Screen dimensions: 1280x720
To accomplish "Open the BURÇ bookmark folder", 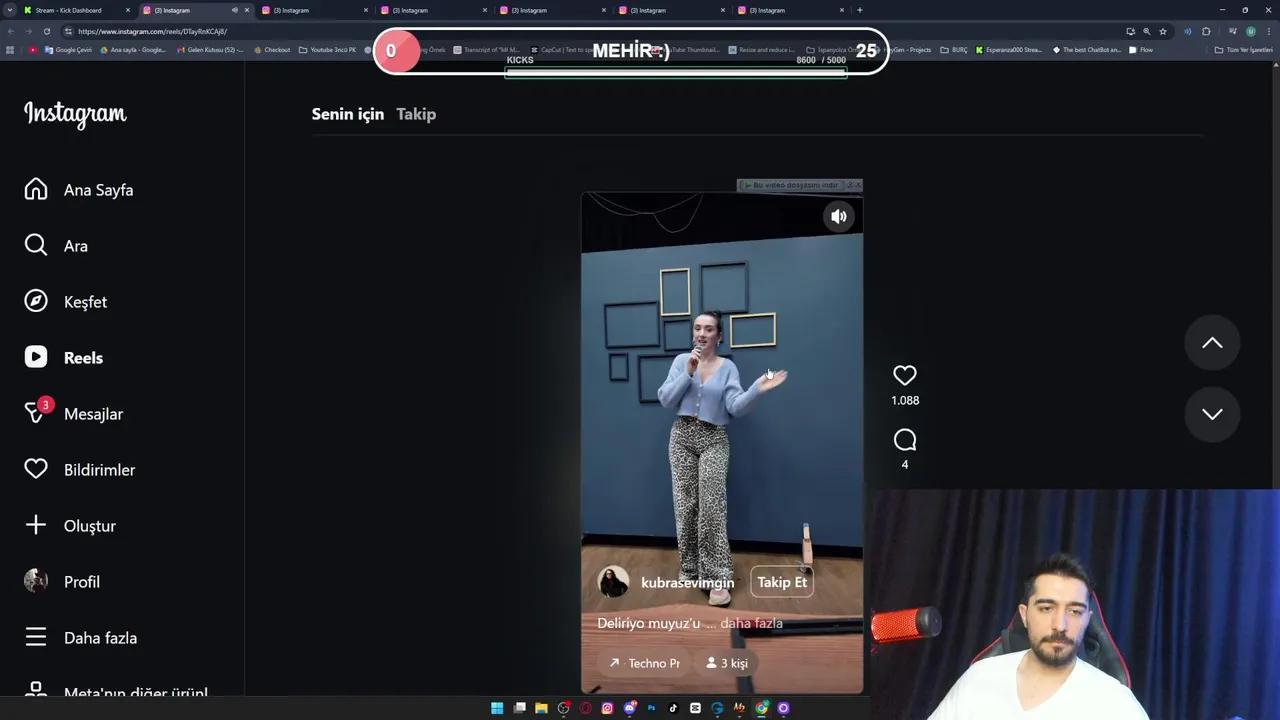I will [x=954, y=50].
